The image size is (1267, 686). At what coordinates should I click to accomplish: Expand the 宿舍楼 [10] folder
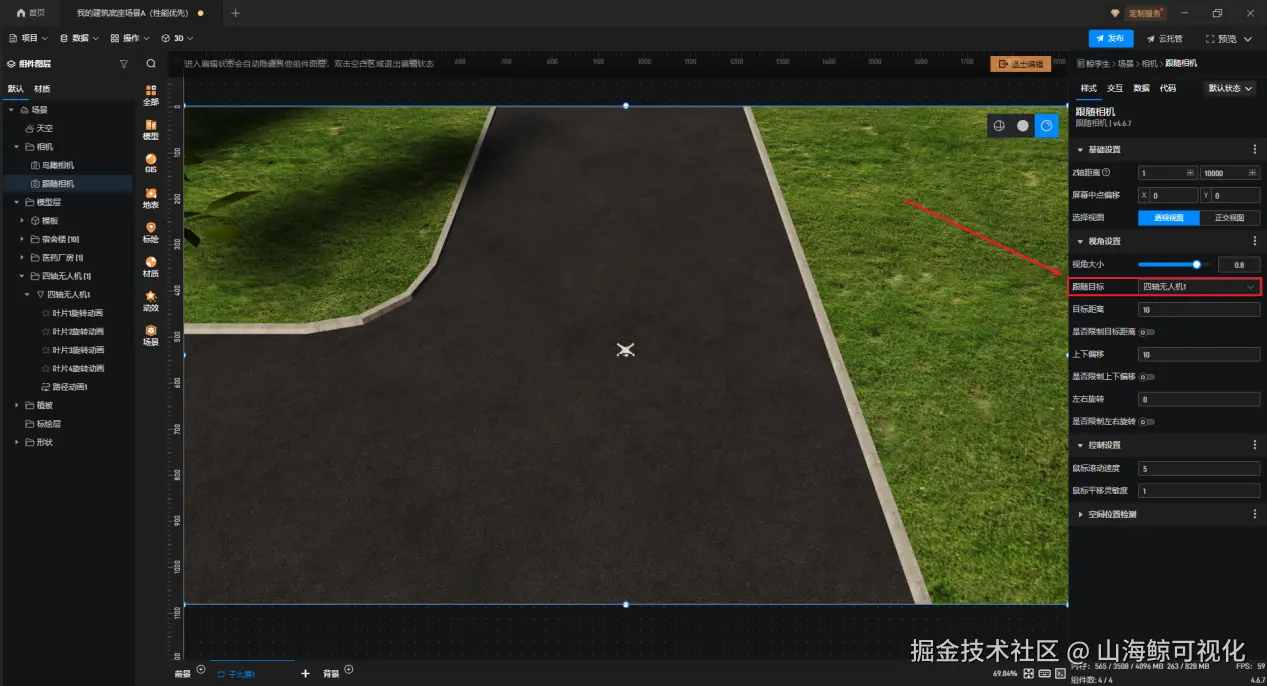coord(22,239)
